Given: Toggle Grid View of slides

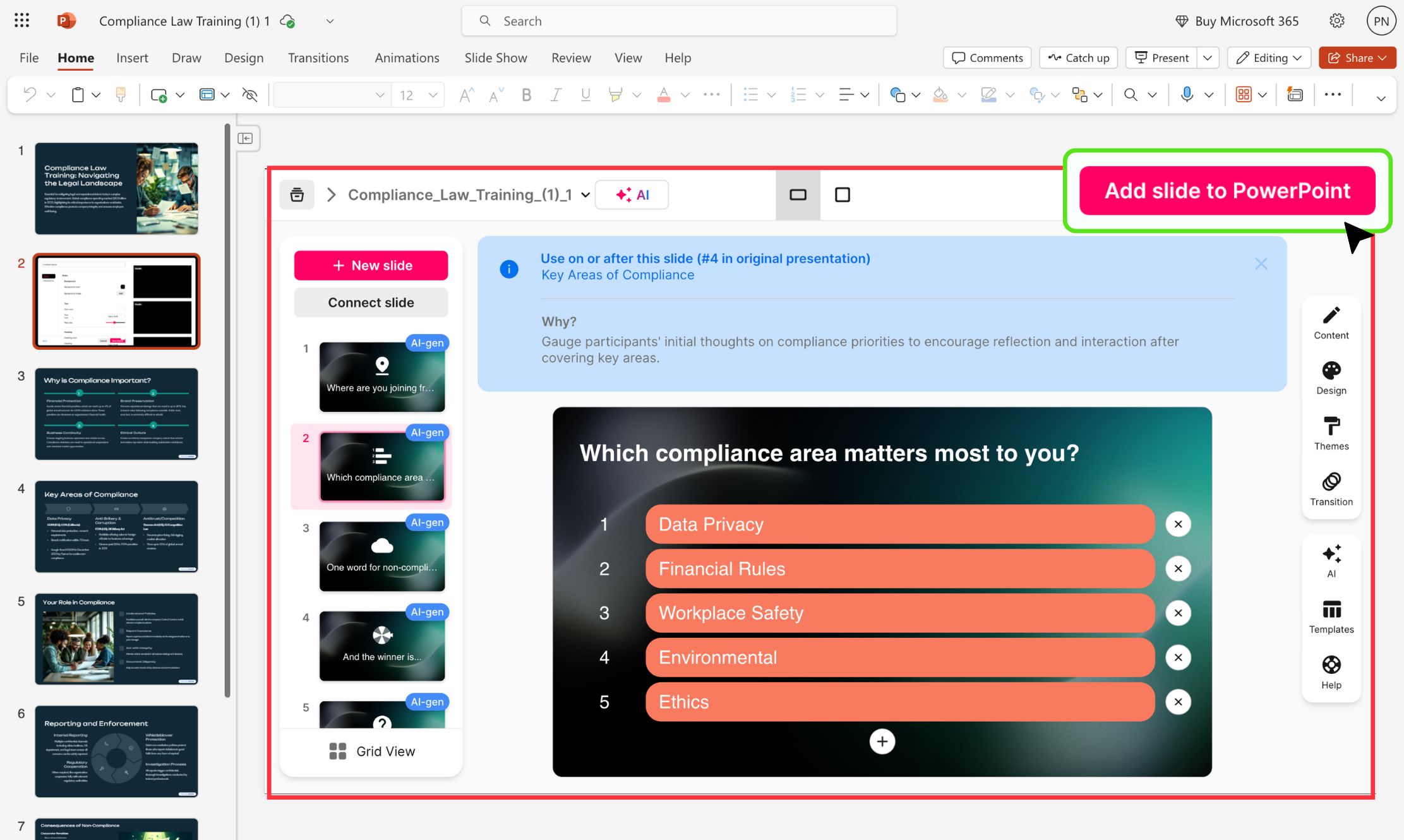Looking at the screenshot, I should click(372, 751).
